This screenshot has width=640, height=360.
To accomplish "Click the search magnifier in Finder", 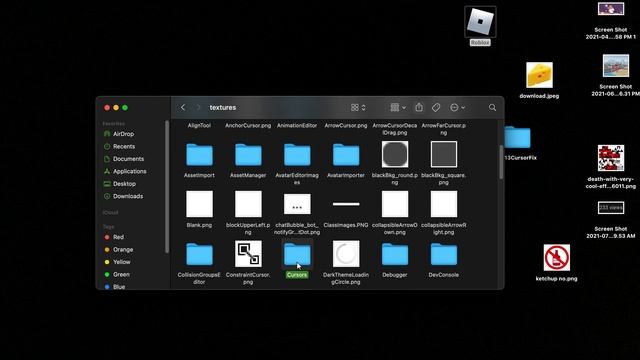I will [492, 107].
